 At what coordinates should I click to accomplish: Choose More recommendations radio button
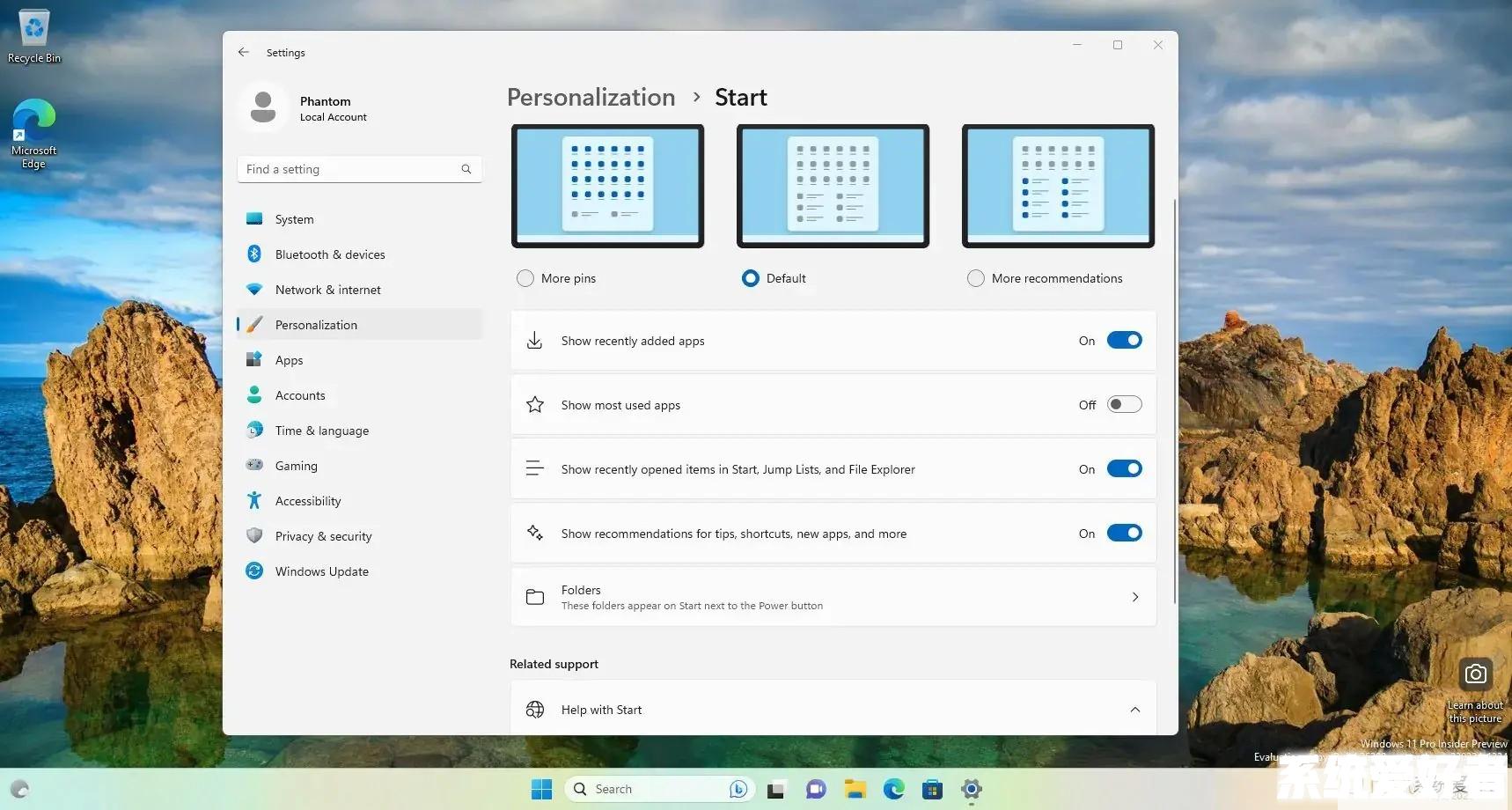click(x=975, y=278)
